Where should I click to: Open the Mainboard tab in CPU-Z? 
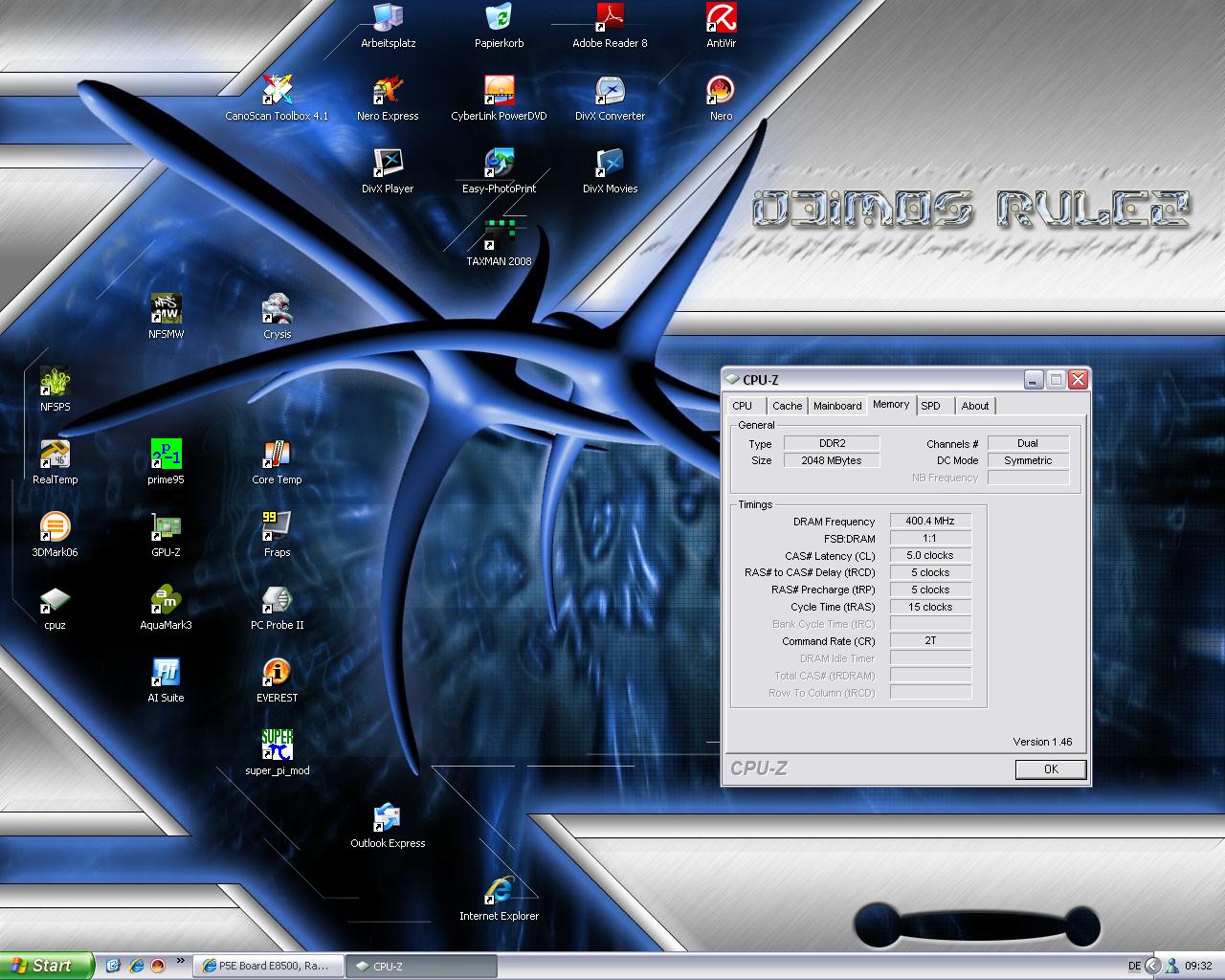(837, 406)
